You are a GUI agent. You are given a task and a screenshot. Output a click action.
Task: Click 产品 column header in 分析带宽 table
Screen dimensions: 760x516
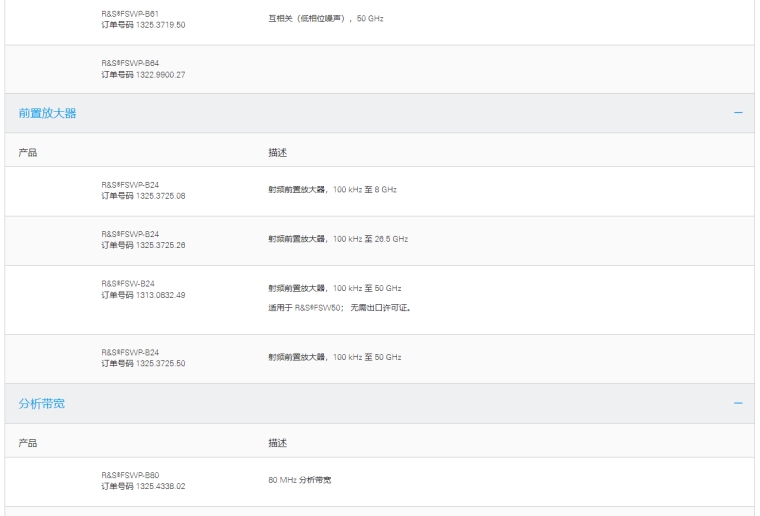(x=28, y=443)
